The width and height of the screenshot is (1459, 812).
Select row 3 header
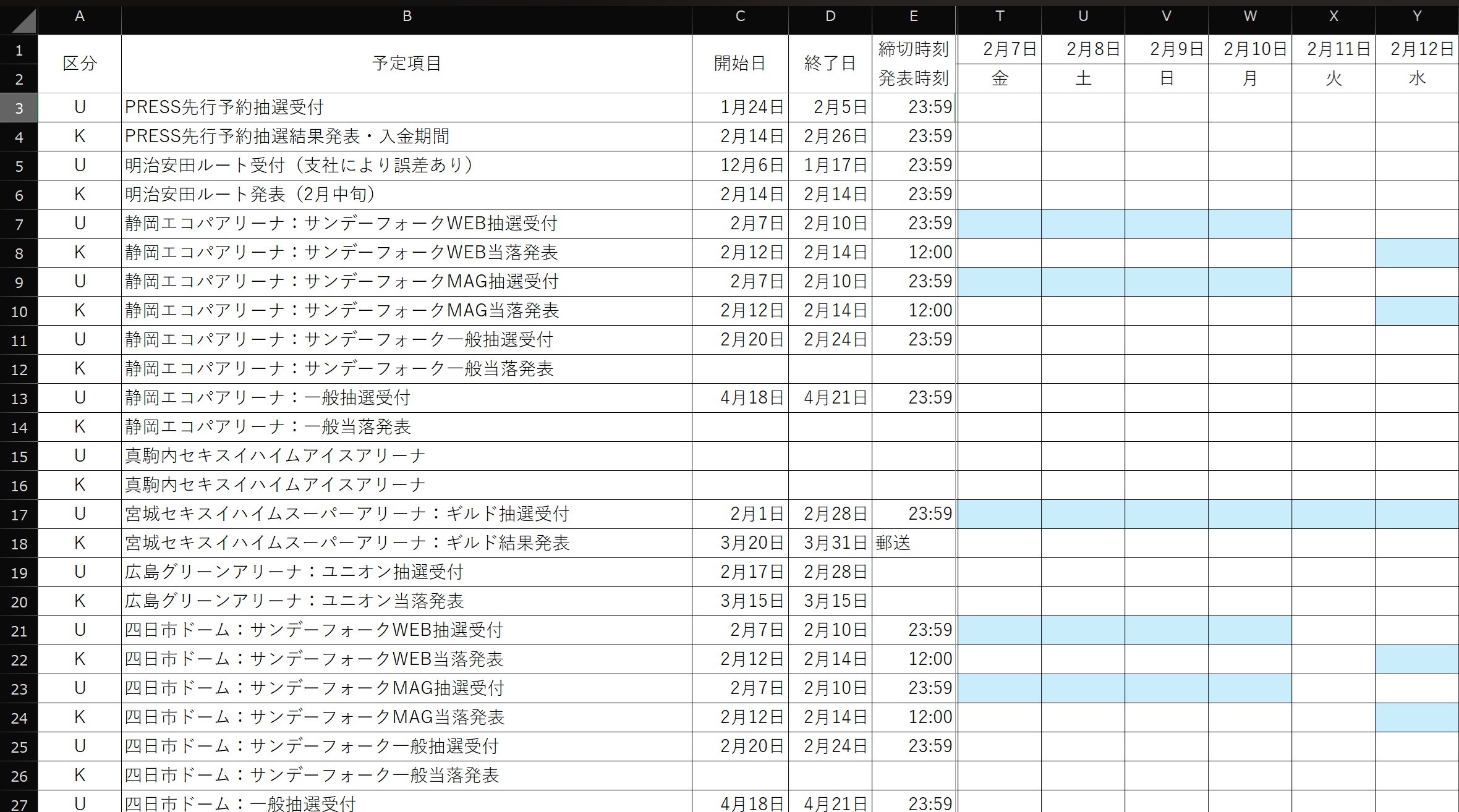[19, 108]
